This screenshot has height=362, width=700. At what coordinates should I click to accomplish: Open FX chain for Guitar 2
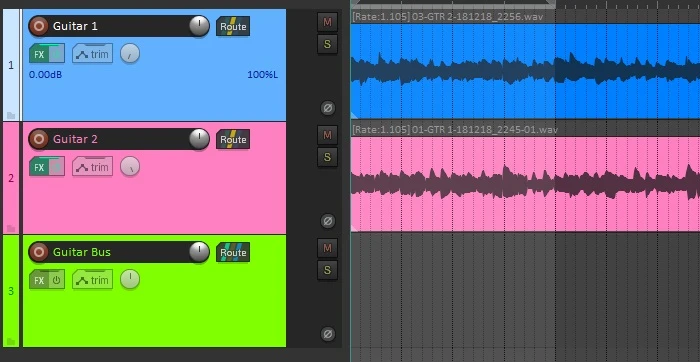39,167
